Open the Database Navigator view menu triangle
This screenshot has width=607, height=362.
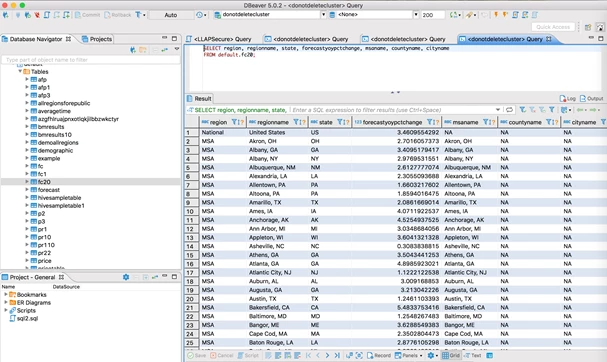click(177, 49)
